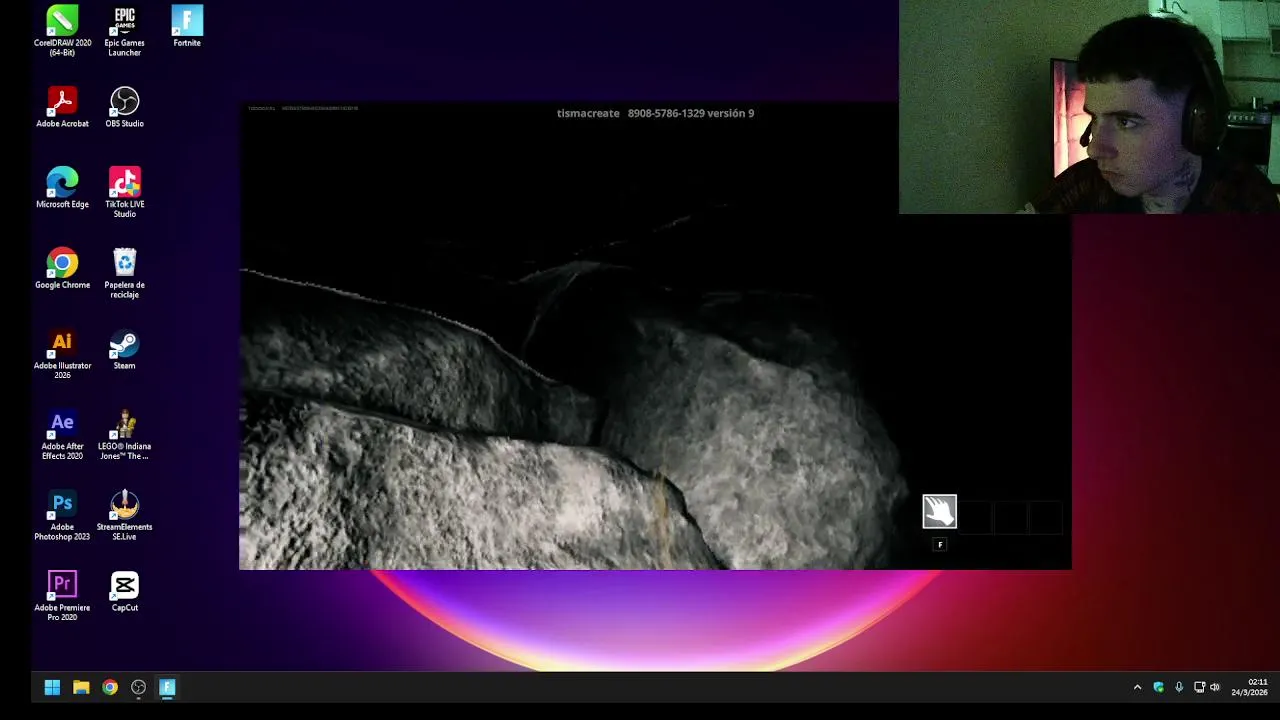Image resolution: width=1280 pixels, height=720 pixels.
Task: Open Windows Security tray icon
Action: (1158, 687)
